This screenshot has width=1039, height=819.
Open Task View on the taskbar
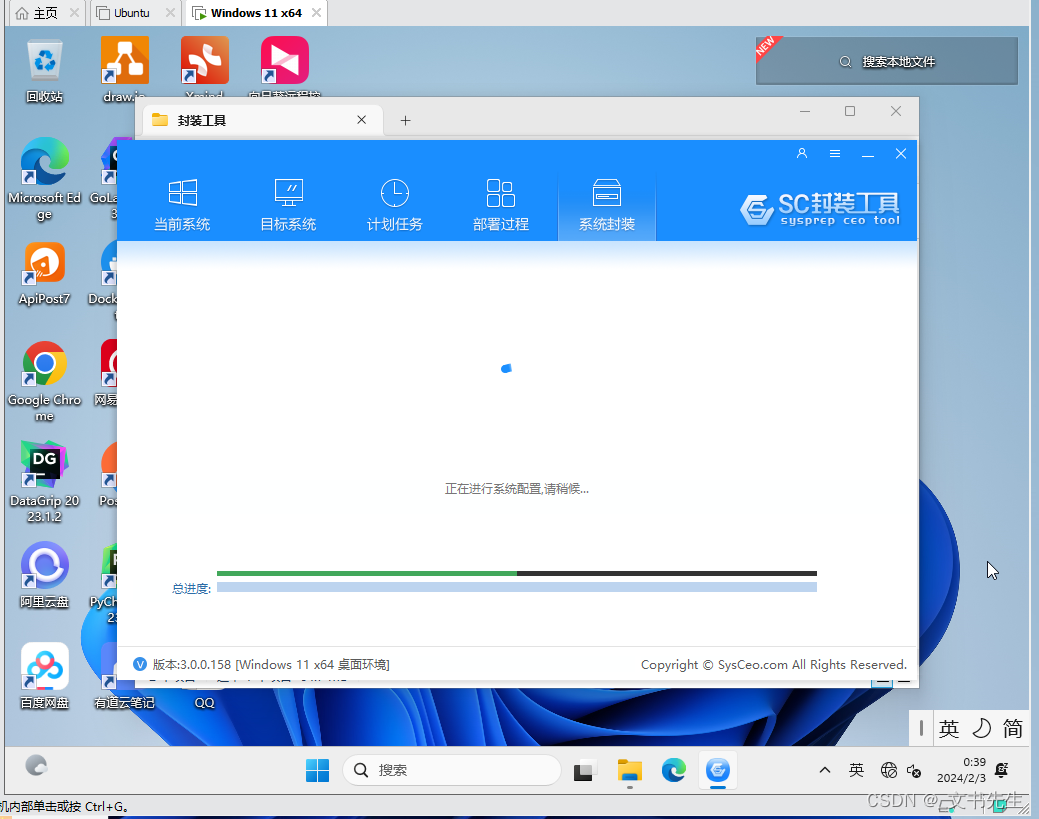584,770
